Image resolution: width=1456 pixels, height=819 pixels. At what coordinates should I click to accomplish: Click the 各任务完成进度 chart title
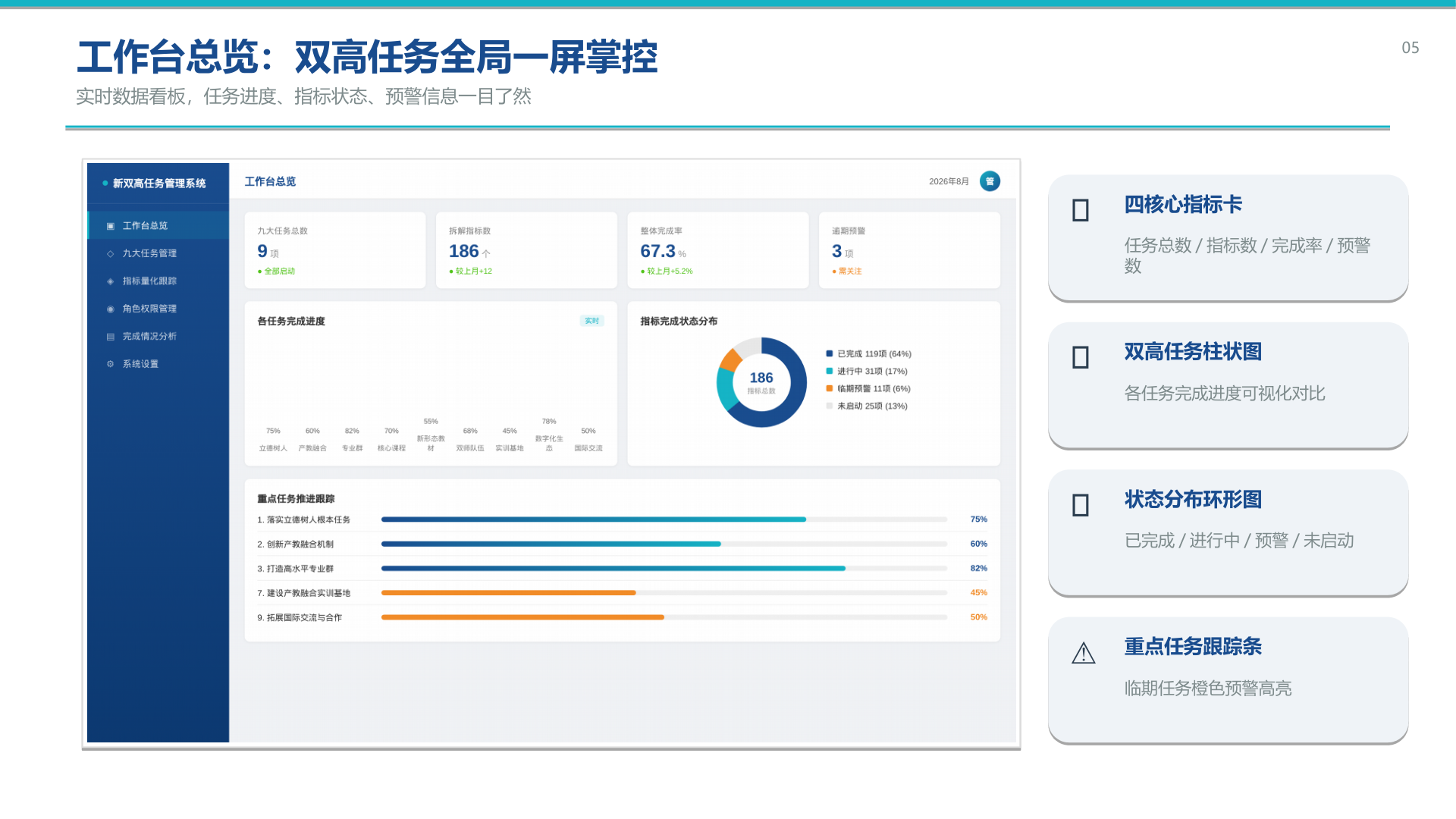291,322
